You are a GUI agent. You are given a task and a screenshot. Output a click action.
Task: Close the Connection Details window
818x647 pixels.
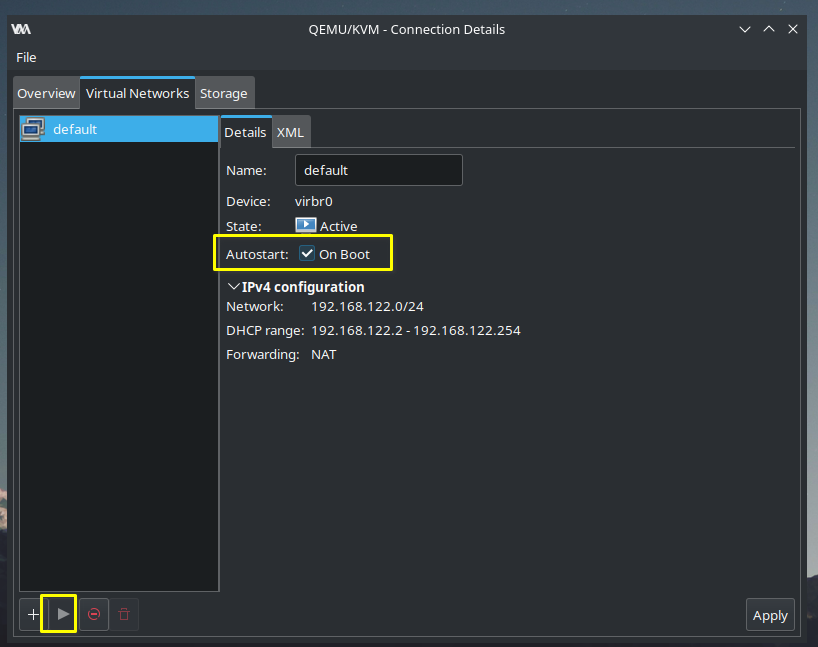click(x=793, y=29)
